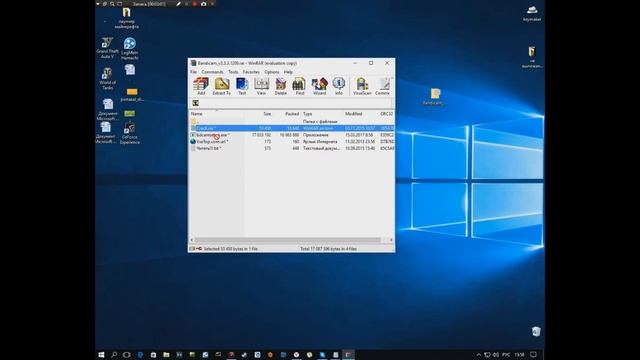Click the magnifier icon in recorder bar
This screenshot has width=640, height=360.
(x=112, y=4)
